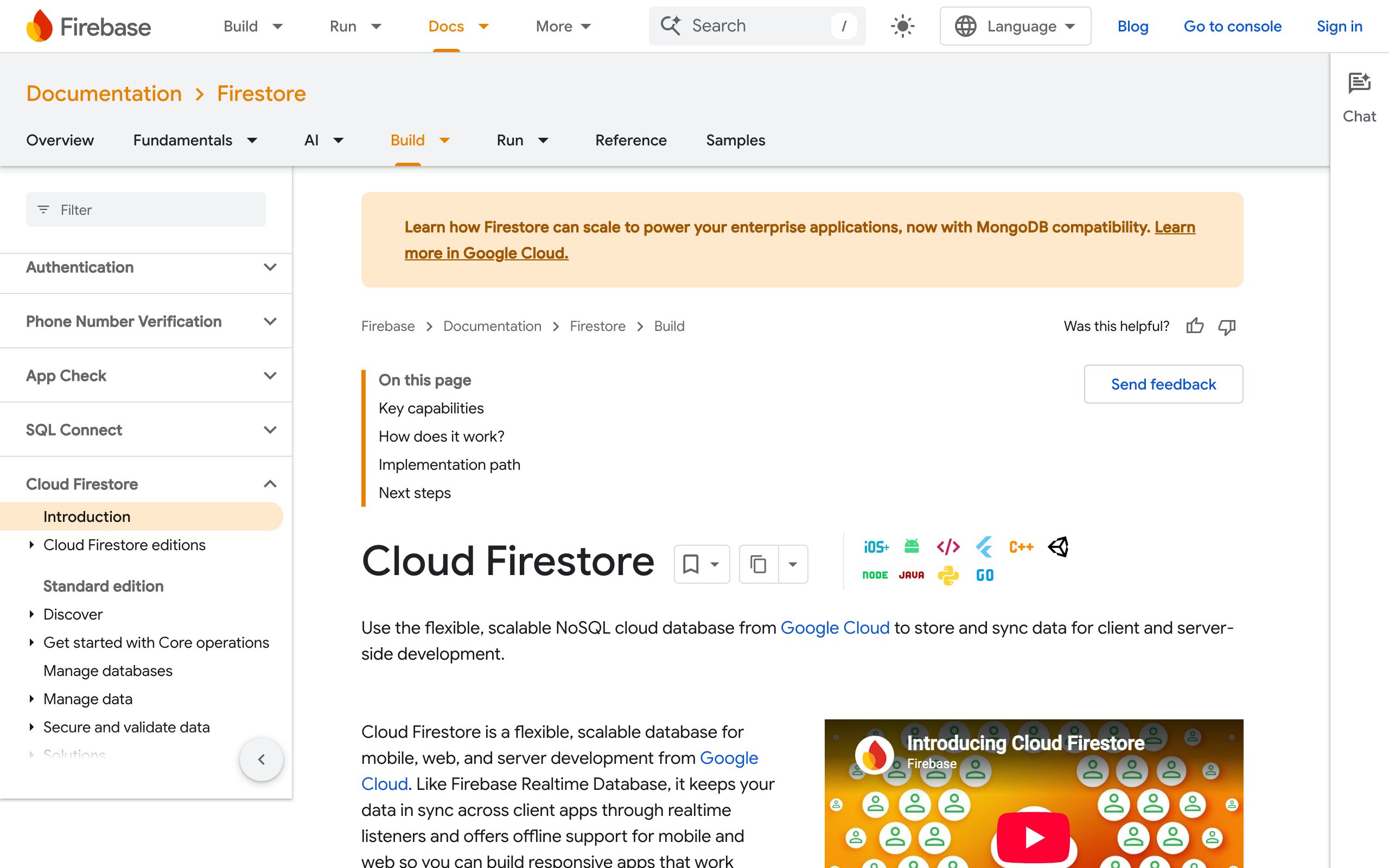This screenshot has height=868, width=1389.
Task: Select the Unity platform icon
Action: (x=1058, y=546)
